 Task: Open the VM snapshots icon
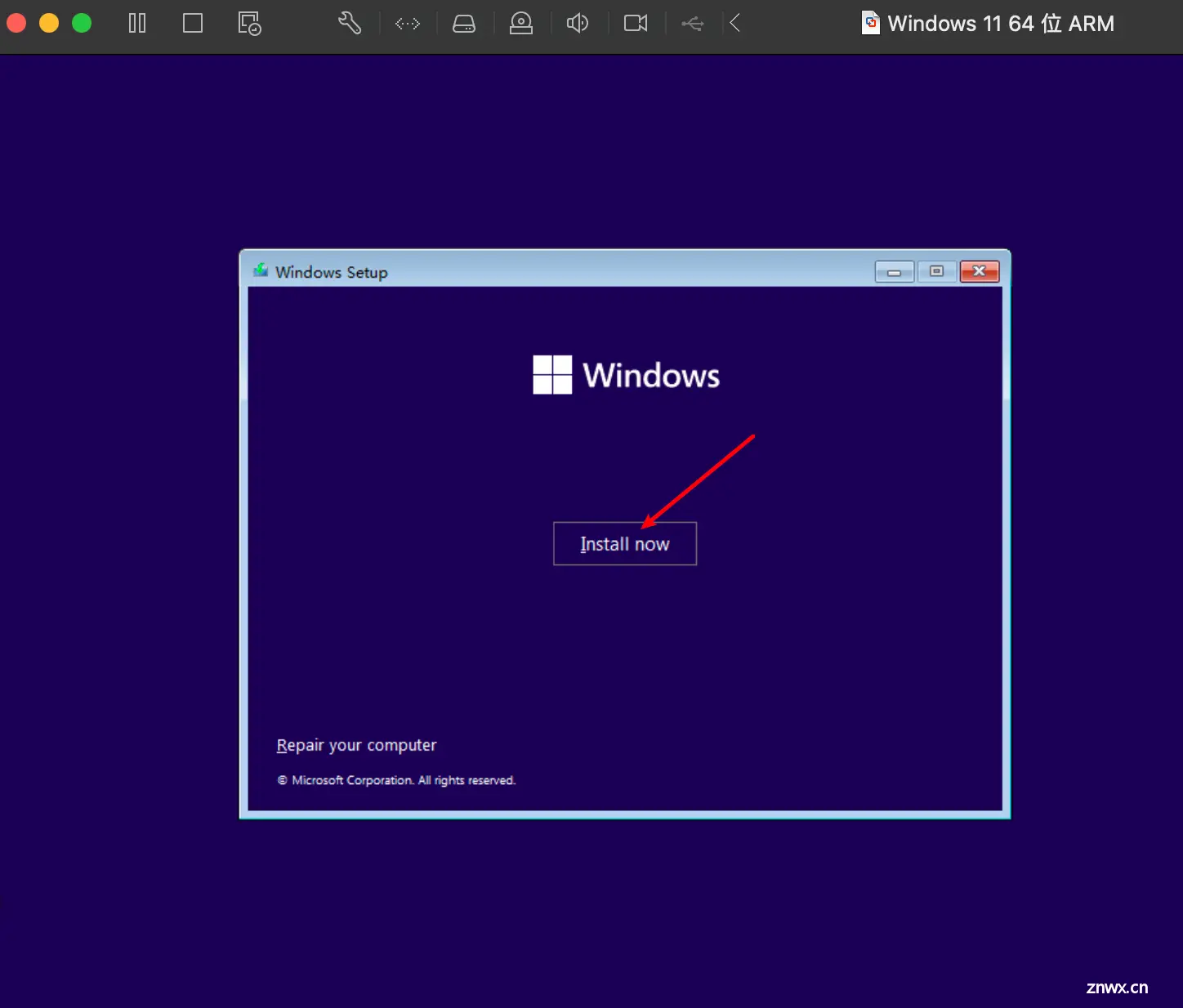tap(249, 23)
